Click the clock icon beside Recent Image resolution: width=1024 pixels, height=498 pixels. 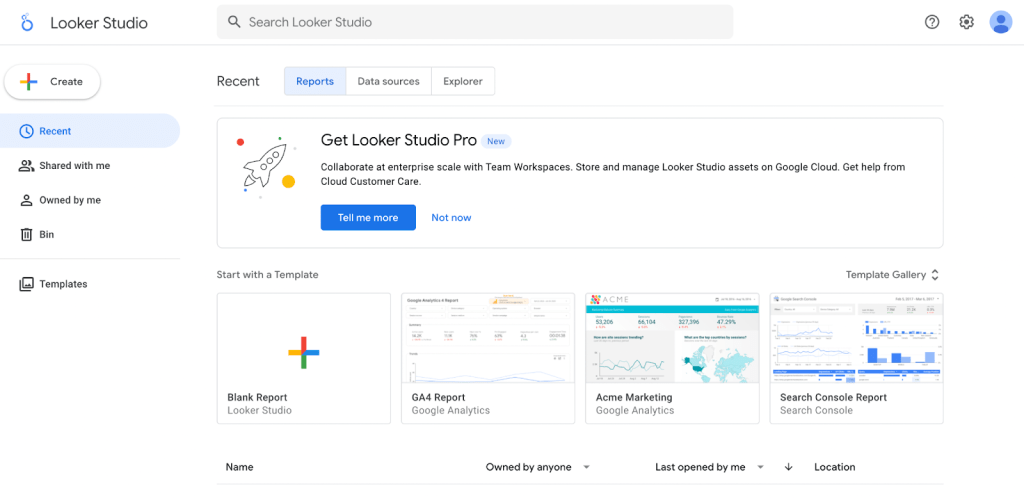tap(26, 131)
